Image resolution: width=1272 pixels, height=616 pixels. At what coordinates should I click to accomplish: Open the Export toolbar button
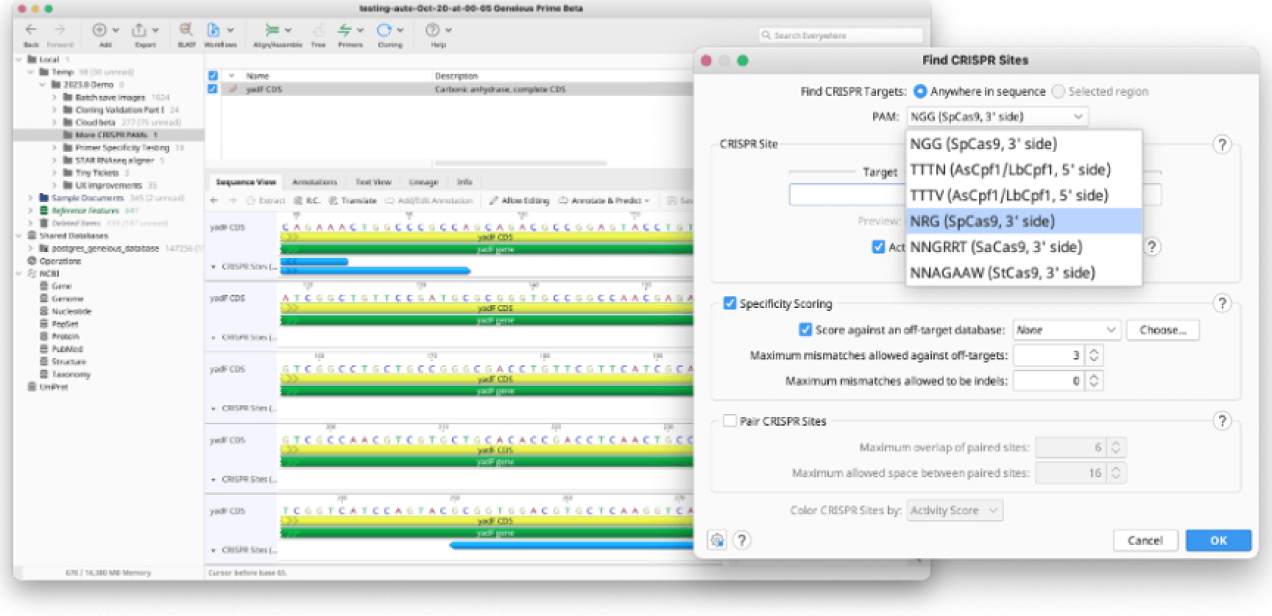tap(139, 30)
